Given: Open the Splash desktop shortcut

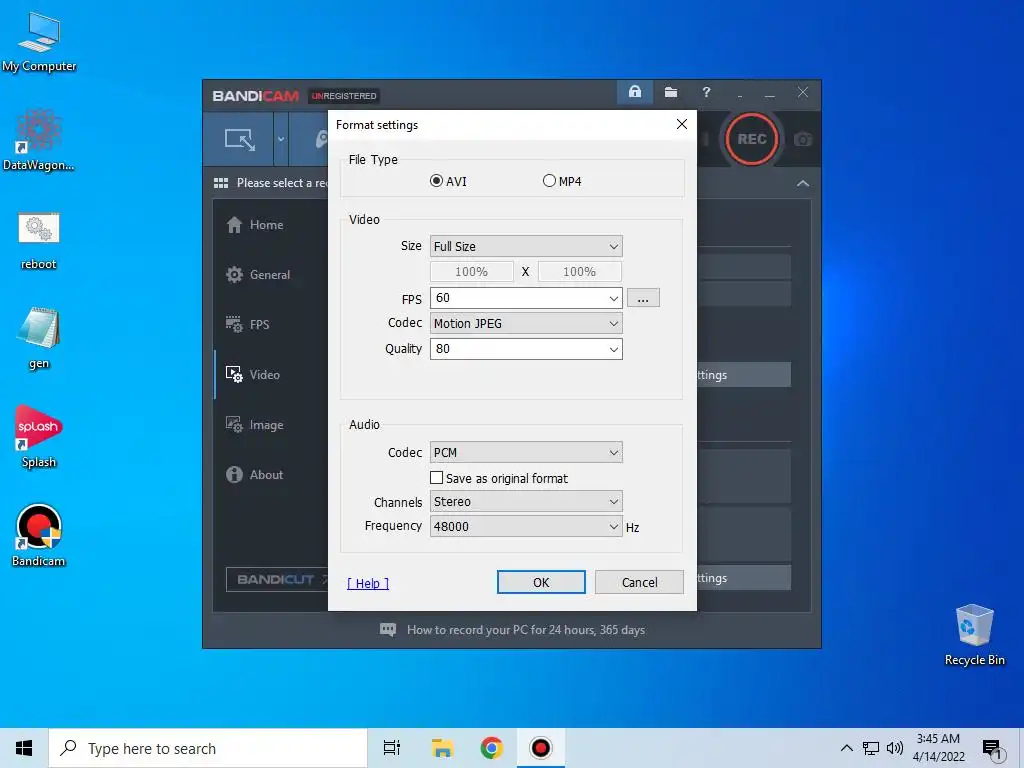Looking at the screenshot, I should (39, 437).
